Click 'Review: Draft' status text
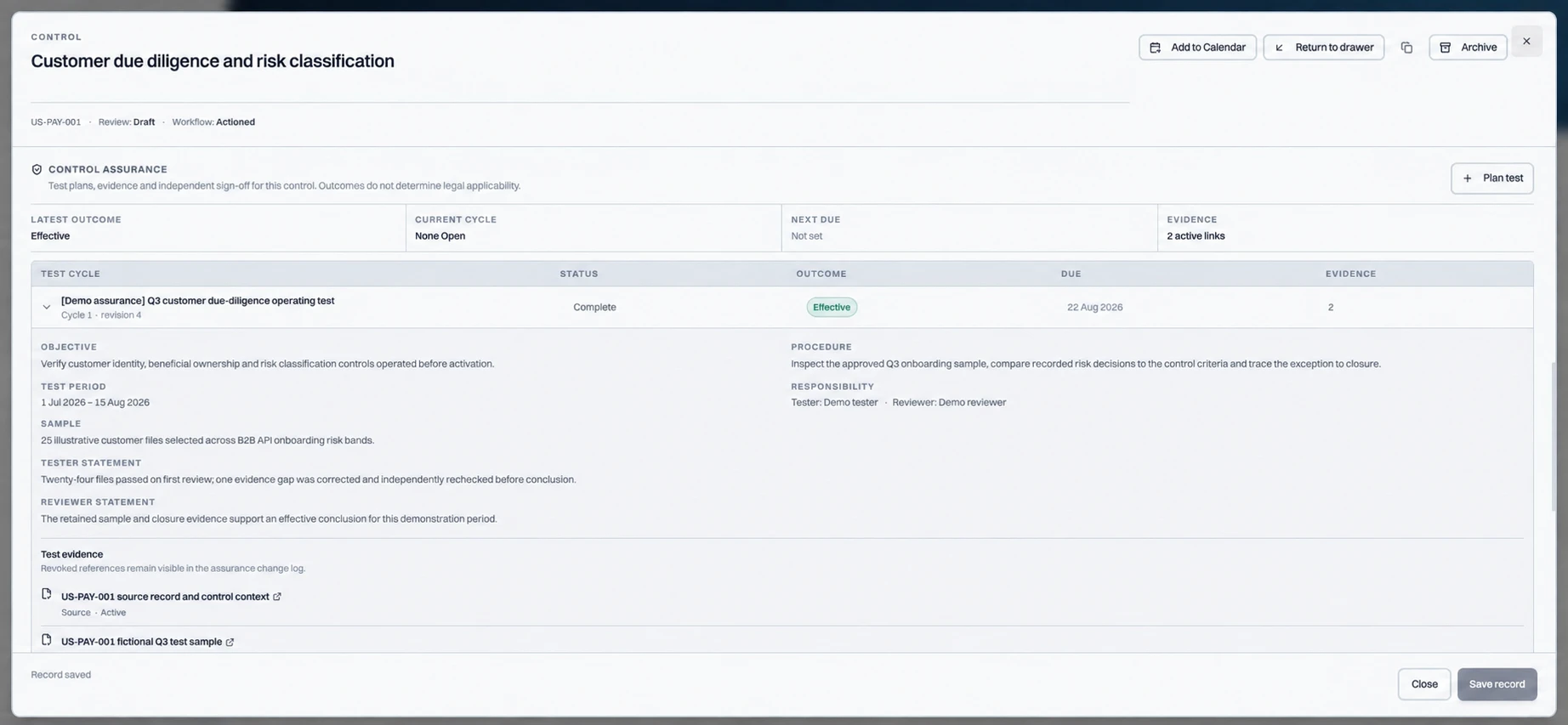 point(127,122)
